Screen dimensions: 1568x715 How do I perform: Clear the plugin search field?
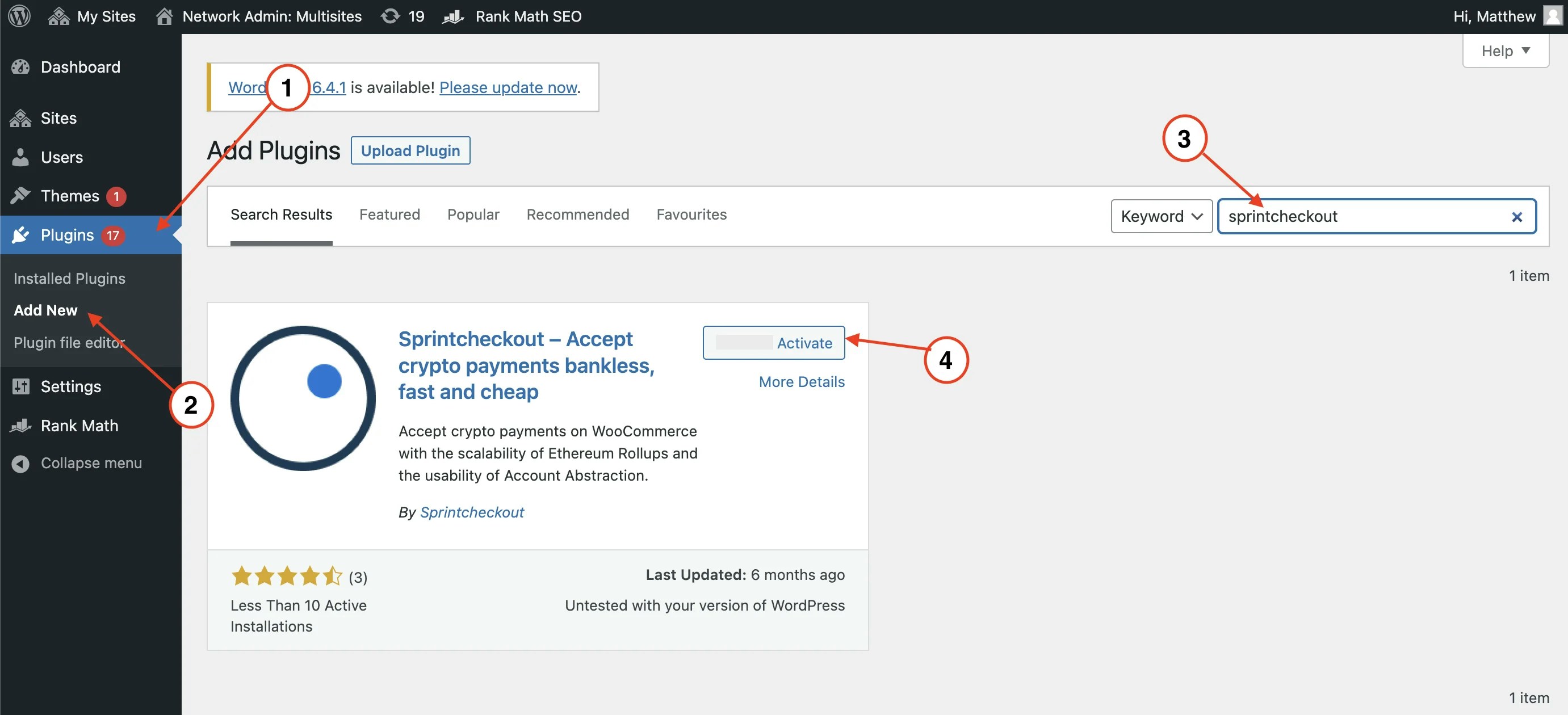[1516, 217]
